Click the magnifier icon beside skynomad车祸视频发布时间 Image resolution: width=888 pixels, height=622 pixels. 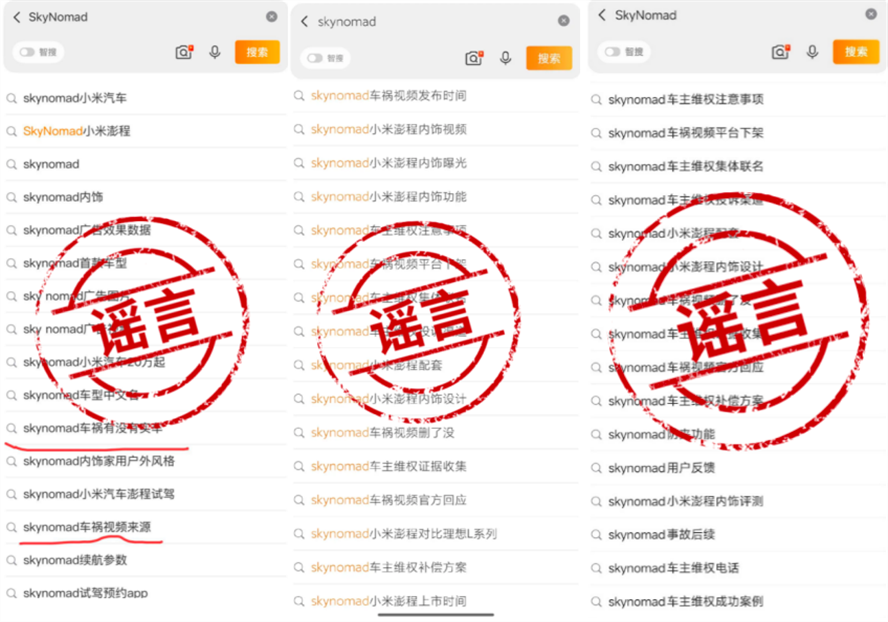click(x=299, y=96)
